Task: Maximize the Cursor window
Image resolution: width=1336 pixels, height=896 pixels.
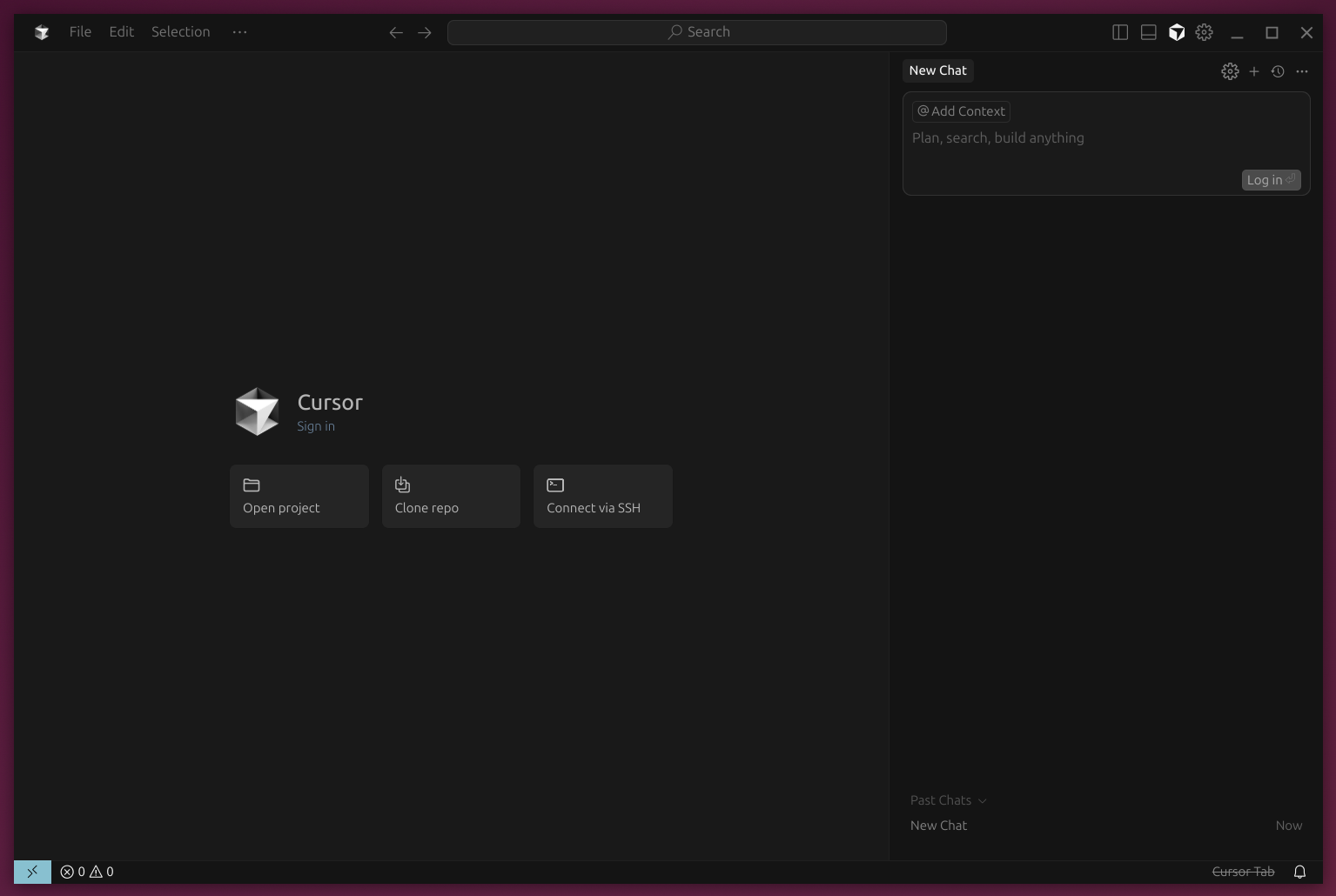Action: [1272, 32]
